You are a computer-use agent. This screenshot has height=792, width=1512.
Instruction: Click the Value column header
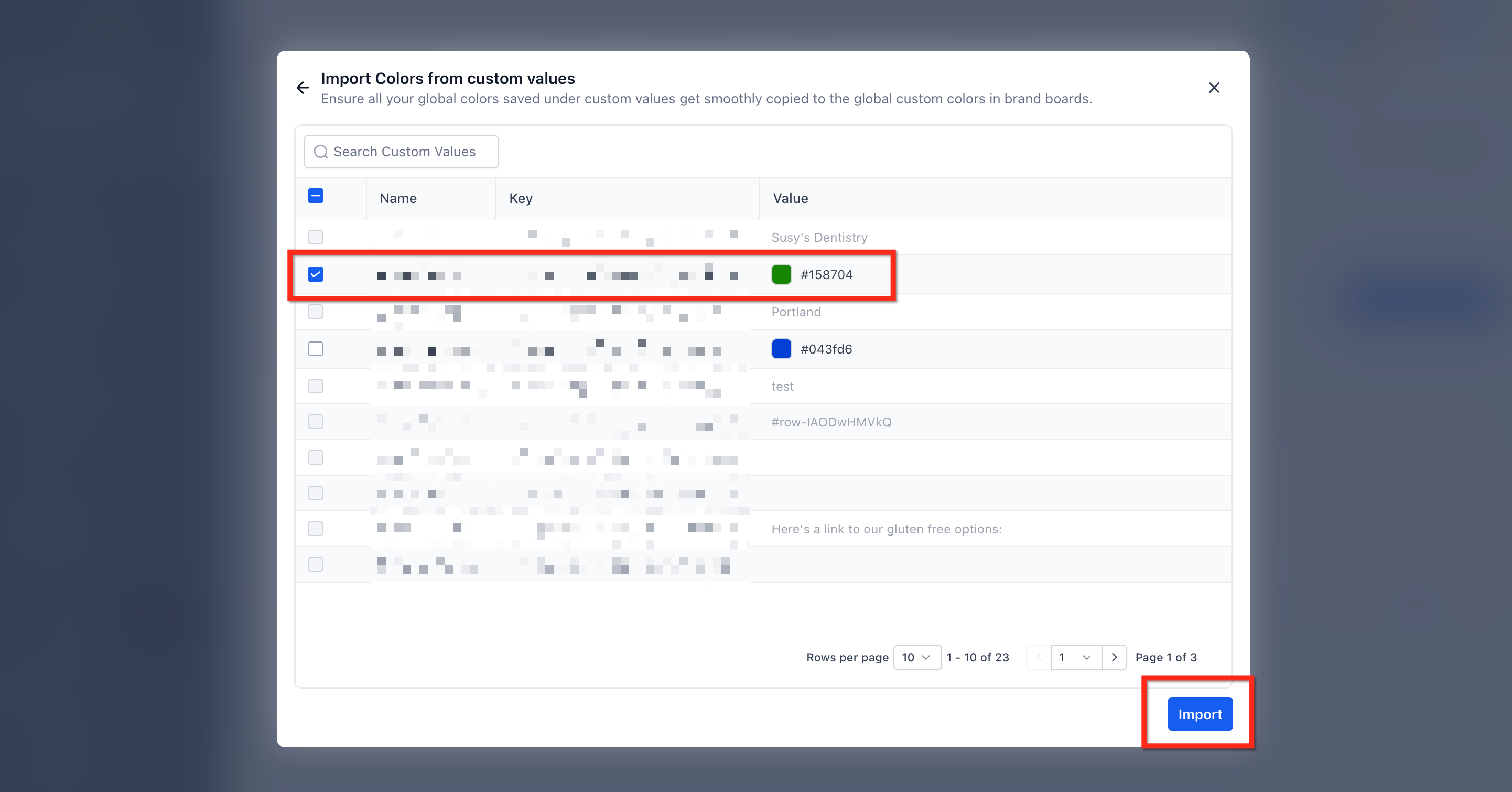790,198
